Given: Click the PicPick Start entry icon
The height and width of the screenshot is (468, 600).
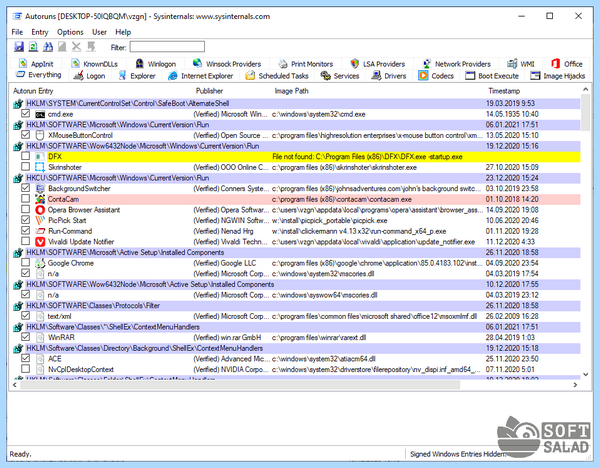Looking at the screenshot, I should pos(40,220).
